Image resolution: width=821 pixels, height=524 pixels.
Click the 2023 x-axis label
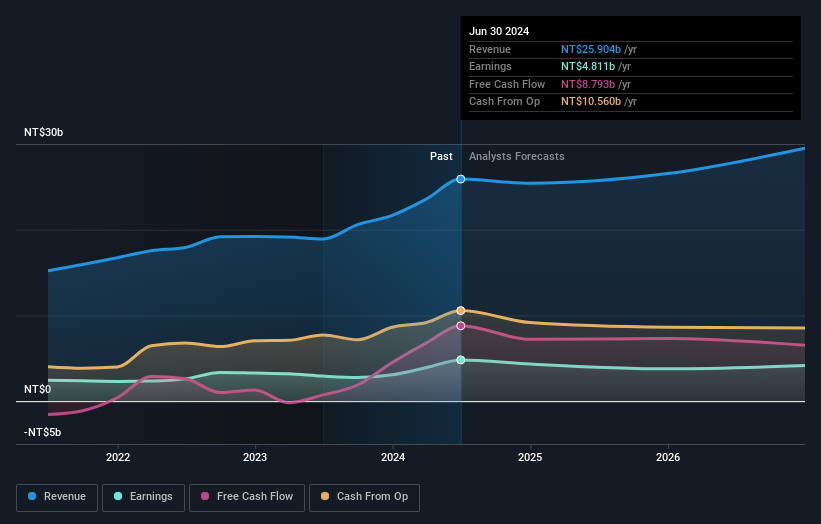(x=255, y=457)
